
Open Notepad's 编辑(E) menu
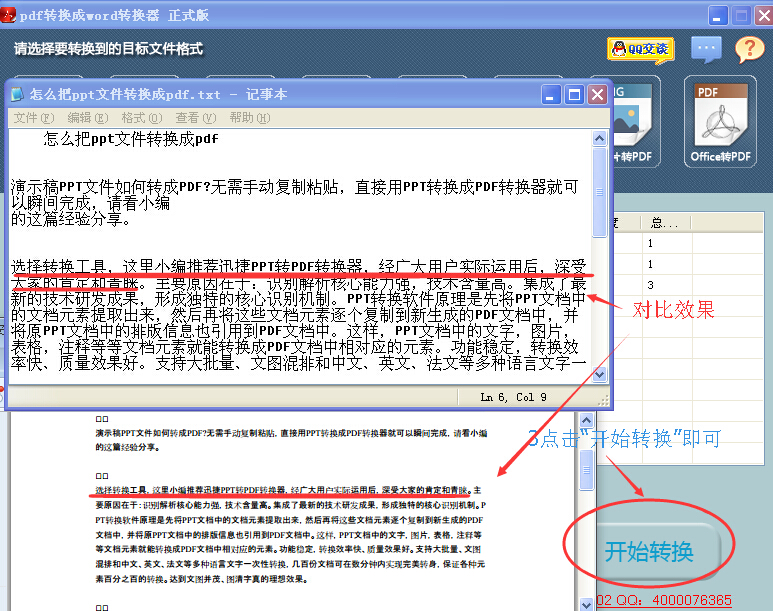(x=87, y=118)
